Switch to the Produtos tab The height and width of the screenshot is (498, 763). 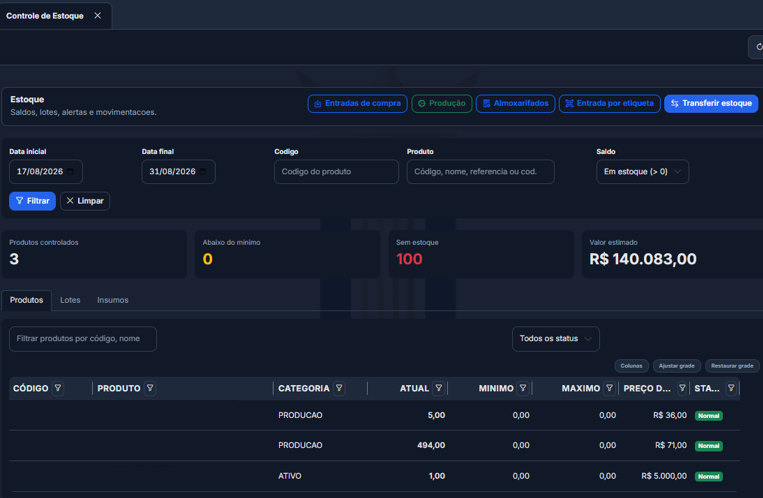point(26,300)
